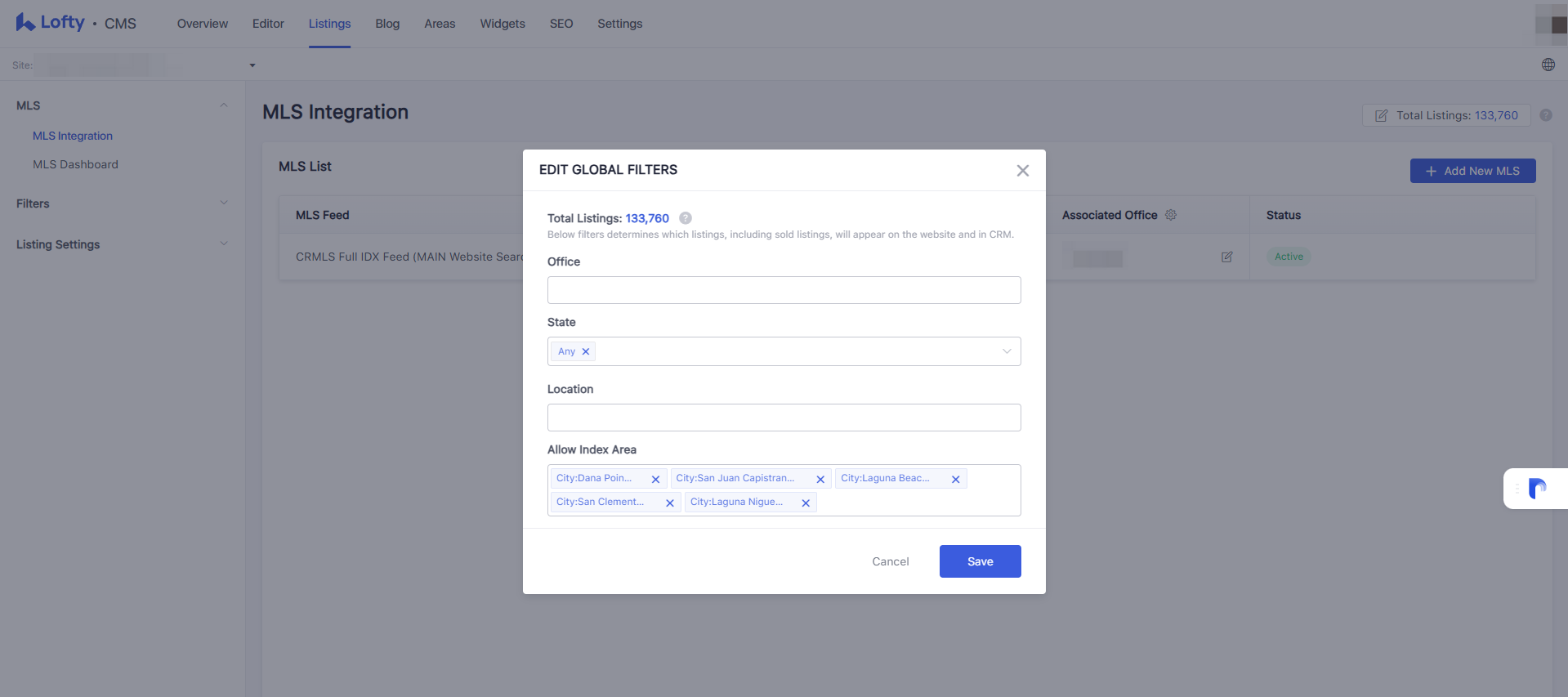Remove the City:San Juan Capistrano tag
The height and width of the screenshot is (697, 1568).
[820, 479]
